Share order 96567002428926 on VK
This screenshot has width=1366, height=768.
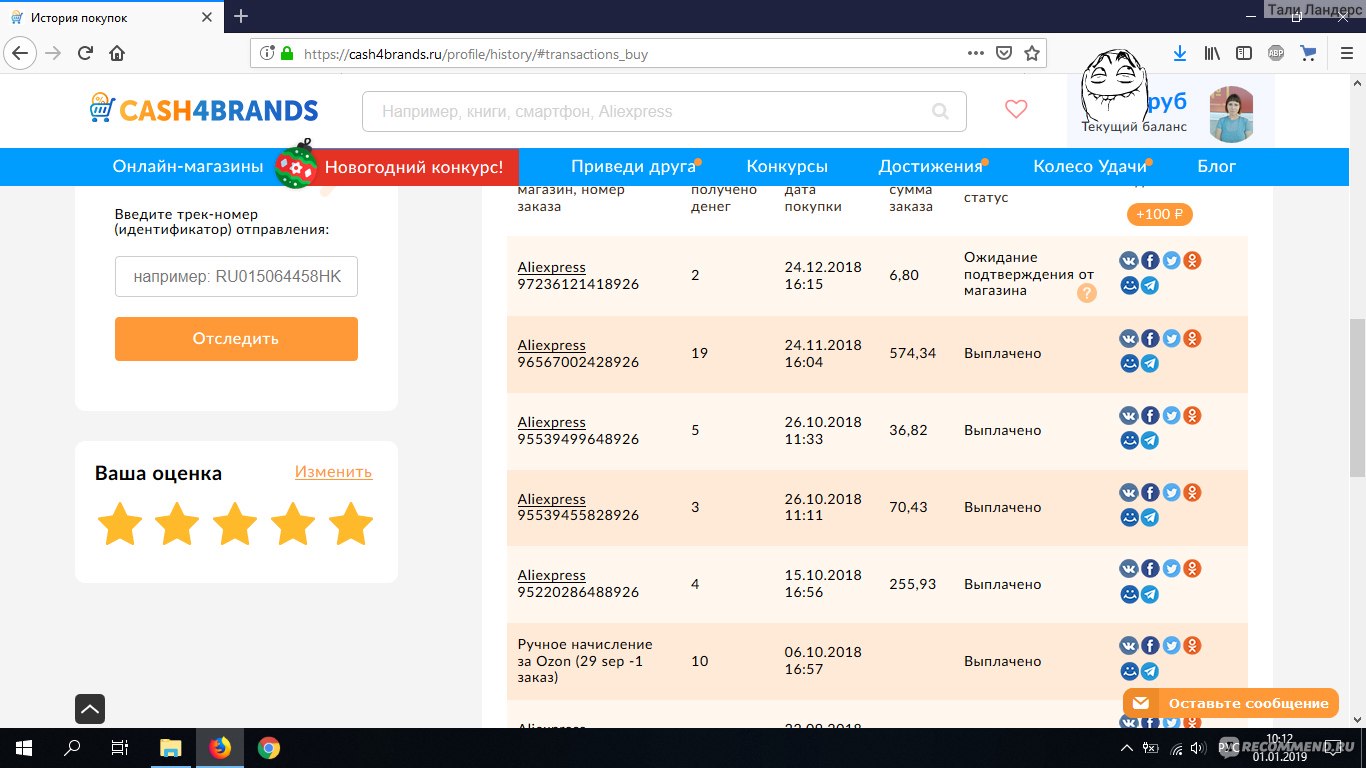pyautogui.click(x=1129, y=339)
